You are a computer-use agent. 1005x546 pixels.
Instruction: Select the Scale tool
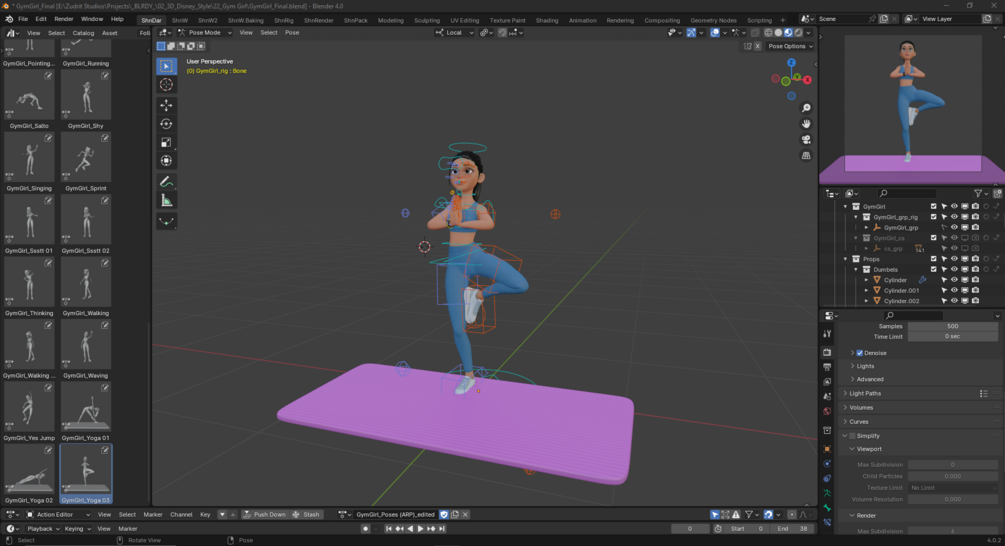[166, 142]
